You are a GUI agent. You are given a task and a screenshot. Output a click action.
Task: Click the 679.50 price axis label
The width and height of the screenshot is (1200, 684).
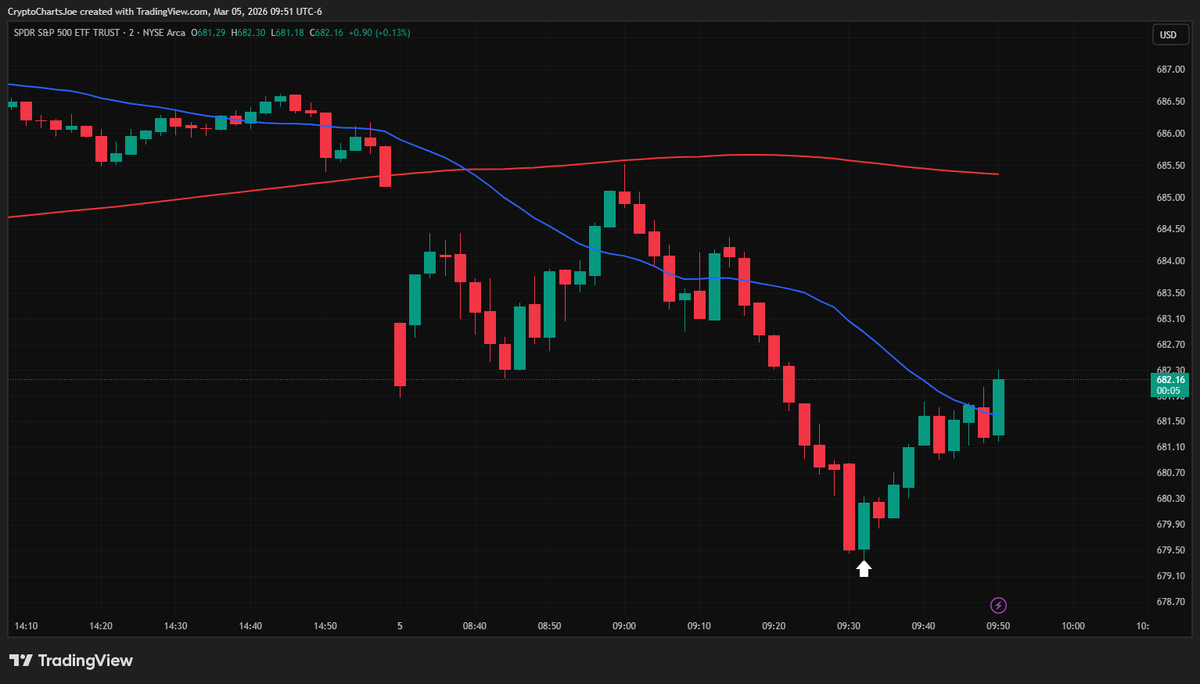[x=1171, y=550]
